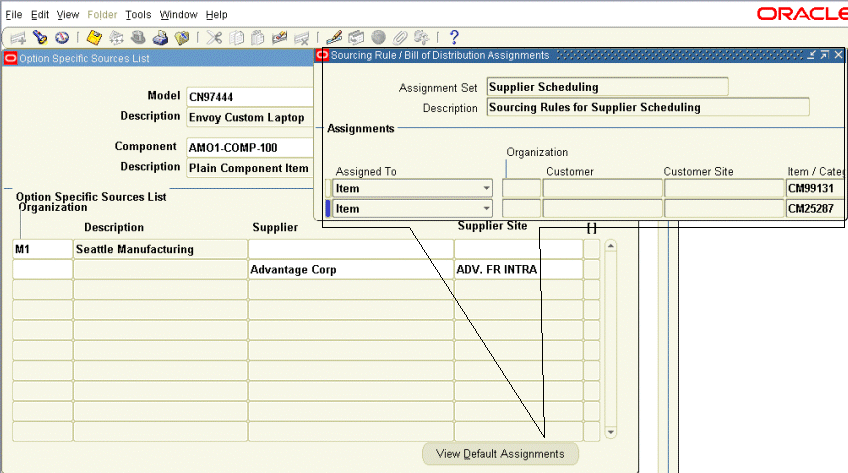
Task: Expand Assigned To dropdown in CM99131 row
Action: point(486,188)
